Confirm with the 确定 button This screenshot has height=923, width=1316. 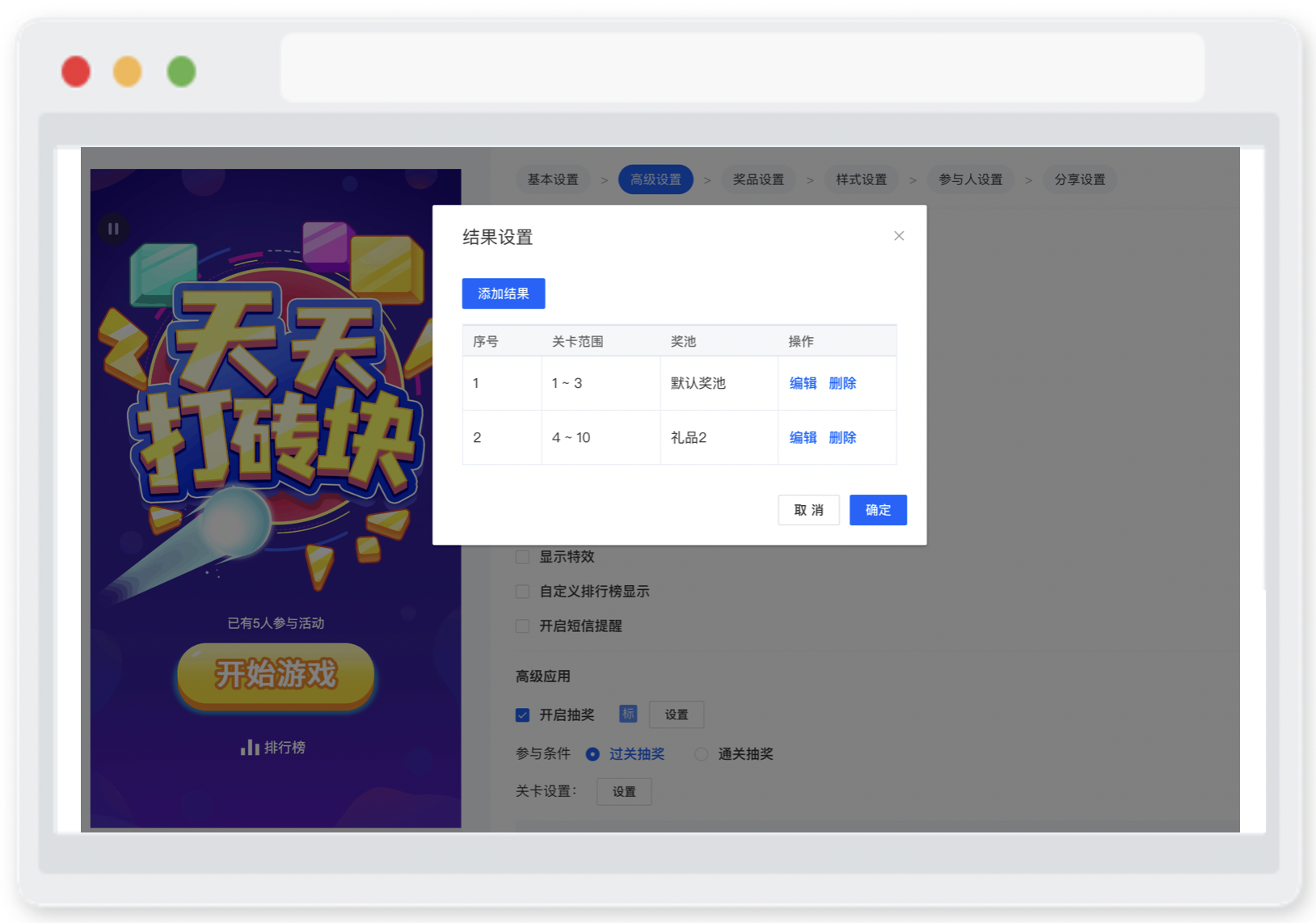pyautogui.click(x=878, y=510)
